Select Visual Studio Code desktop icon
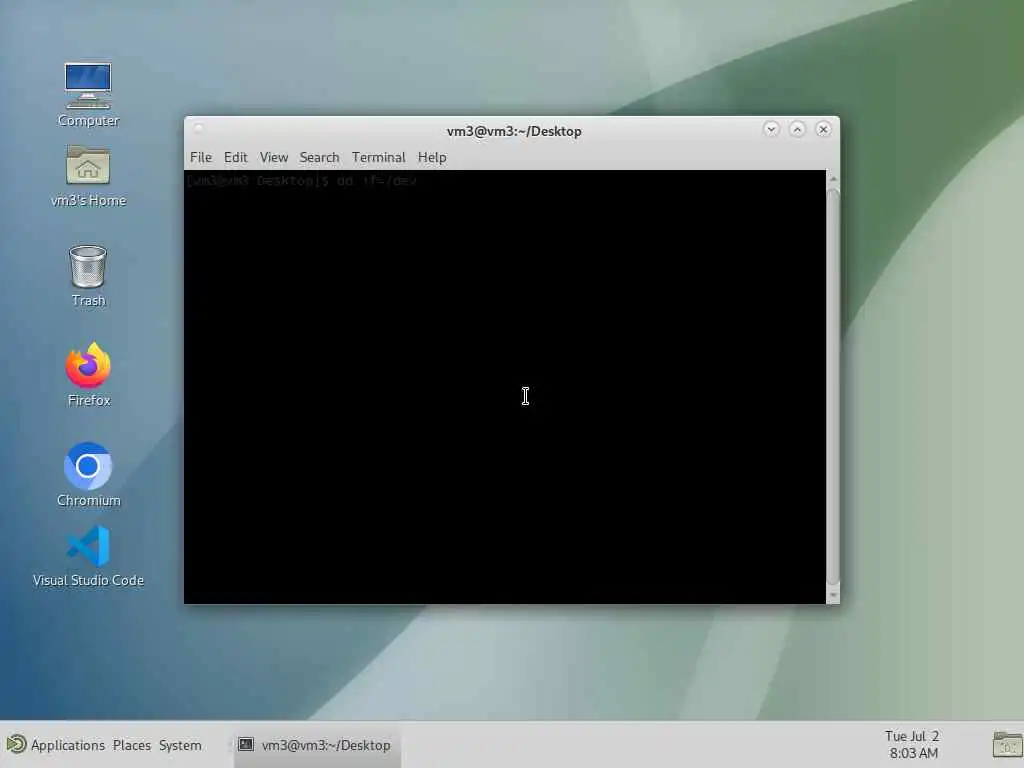The width and height of the screenshot is (1024, 768). click(x=88, y=556)
